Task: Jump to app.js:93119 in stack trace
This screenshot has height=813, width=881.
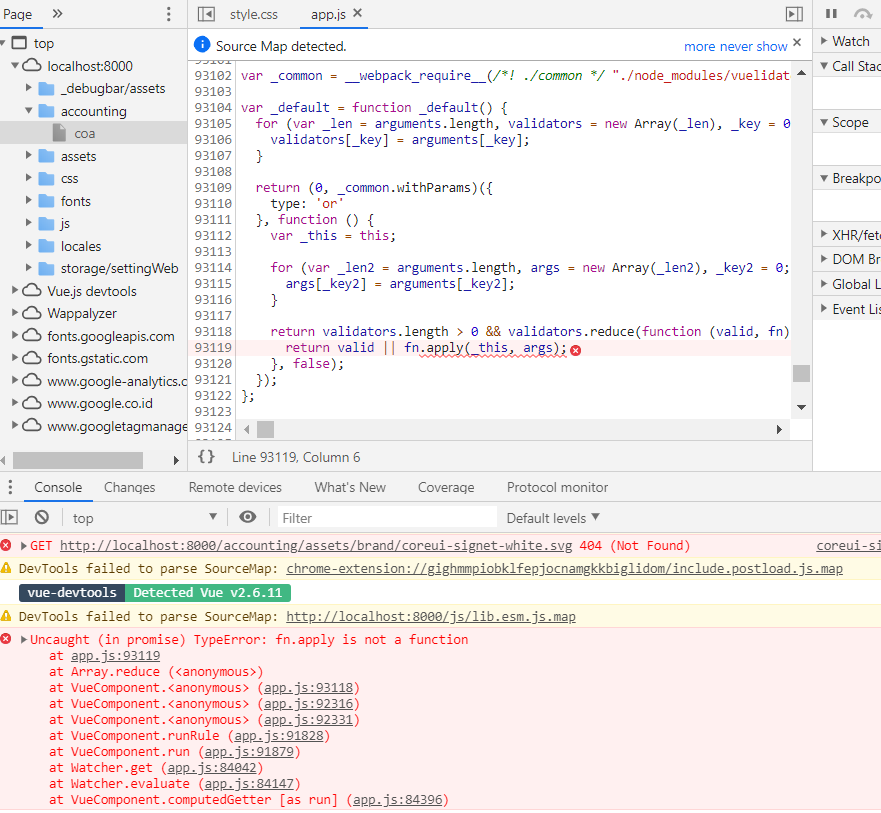Action: (x=115, y=655)
